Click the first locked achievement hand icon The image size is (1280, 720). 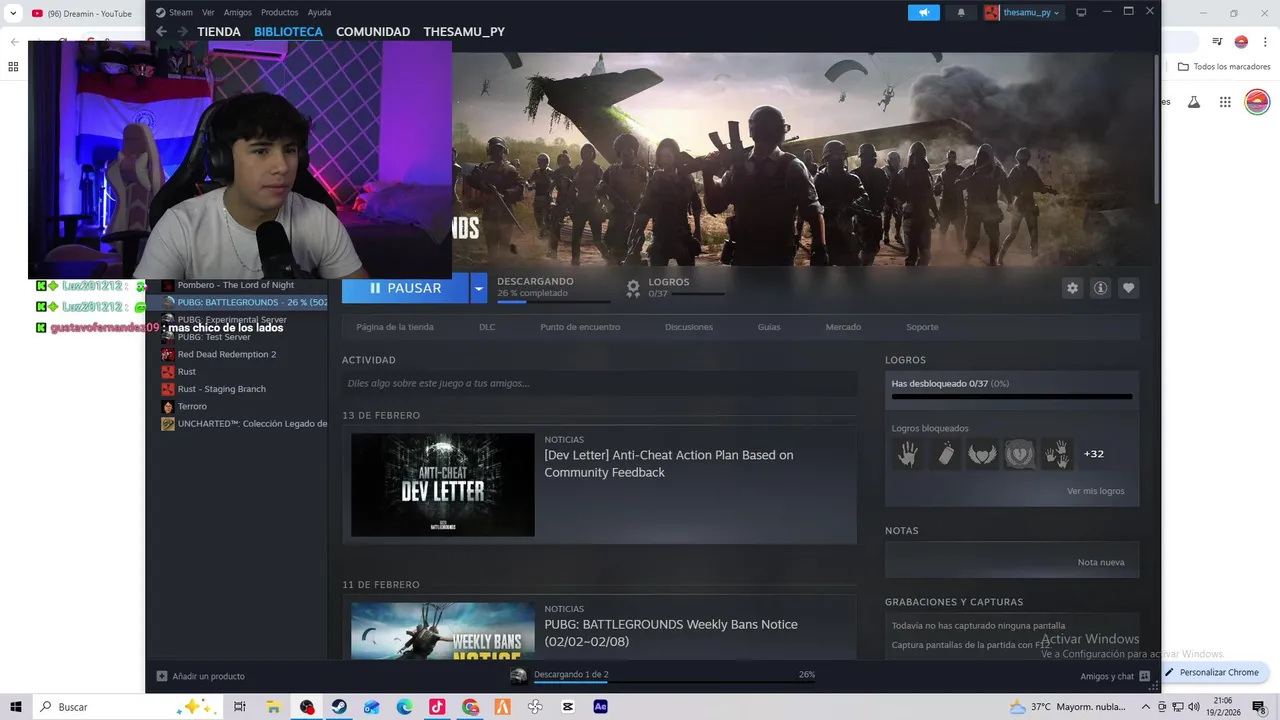[908, 454]
